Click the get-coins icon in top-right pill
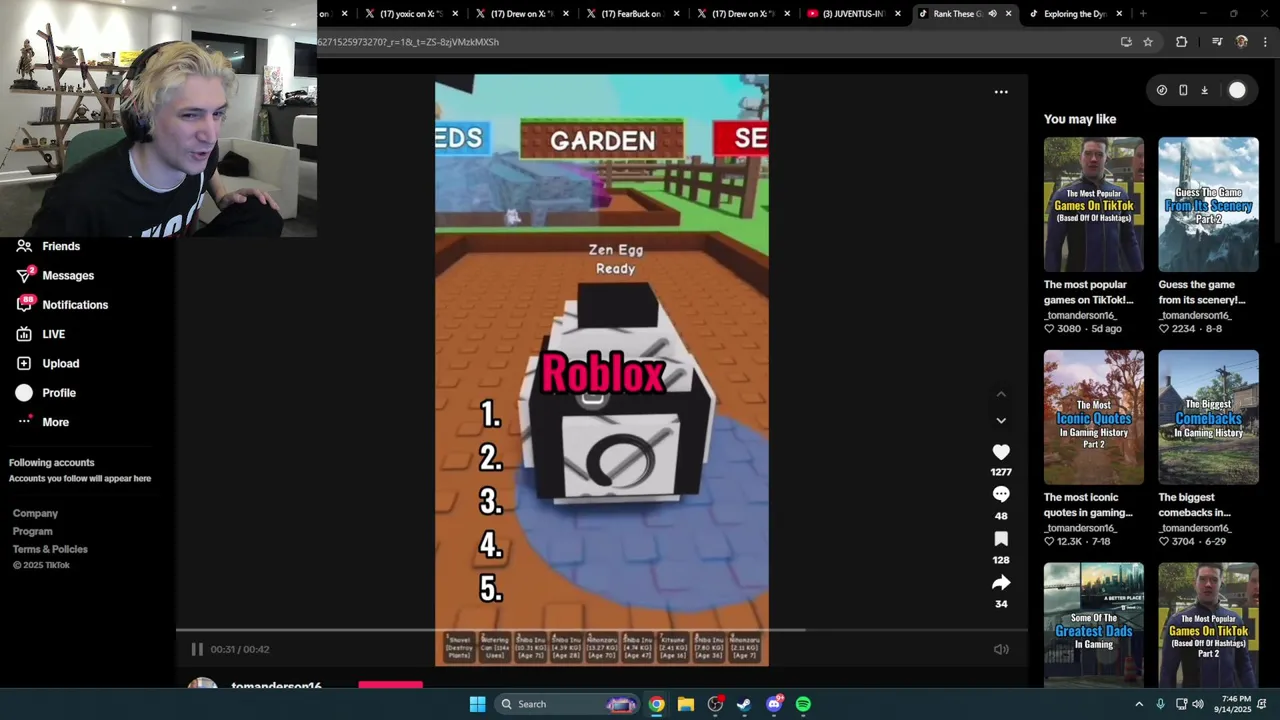The width and height of the screenshot is (1280, 720). 1162,90
